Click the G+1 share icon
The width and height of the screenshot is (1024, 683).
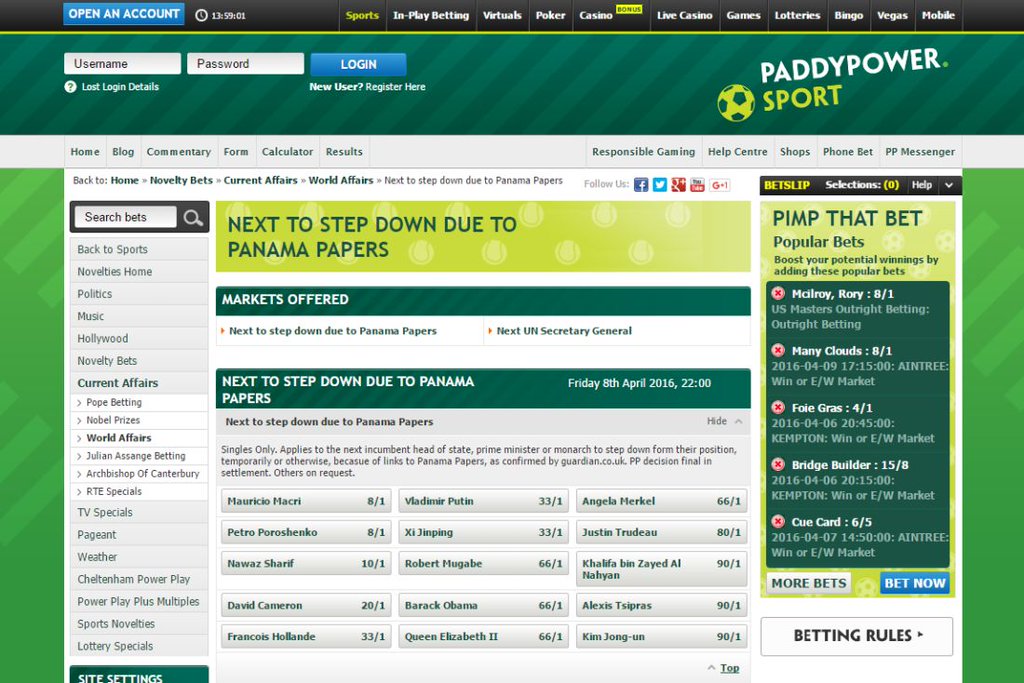click(720, 185)
